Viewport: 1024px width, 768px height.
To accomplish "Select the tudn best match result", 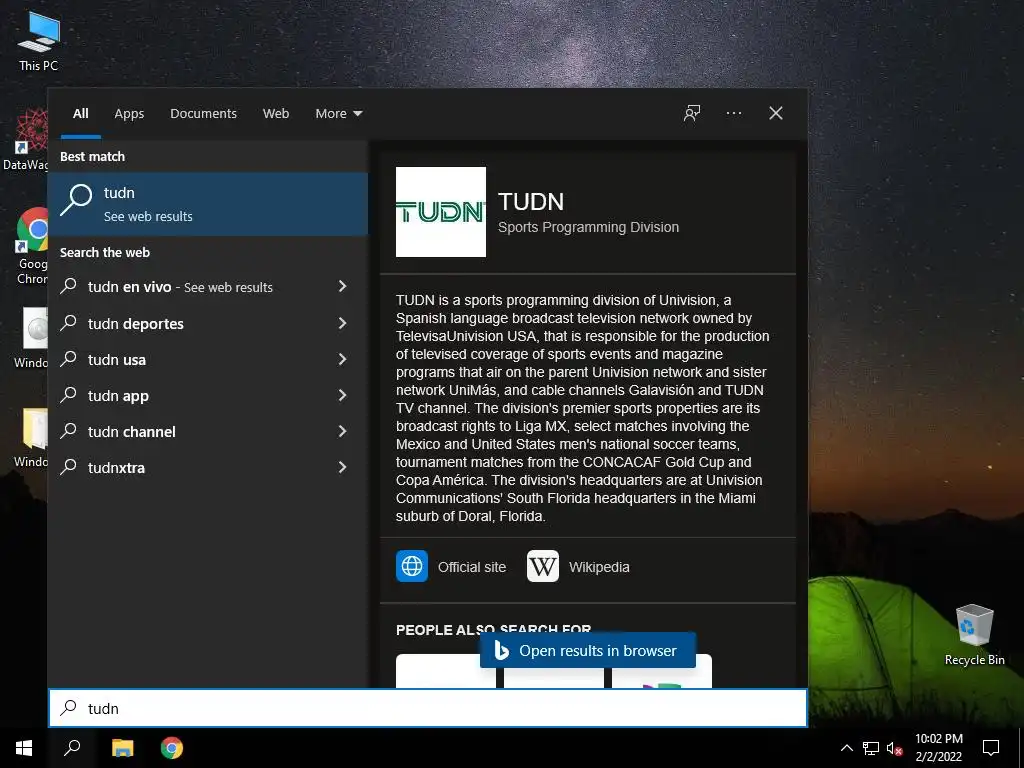I will (208, 204).
